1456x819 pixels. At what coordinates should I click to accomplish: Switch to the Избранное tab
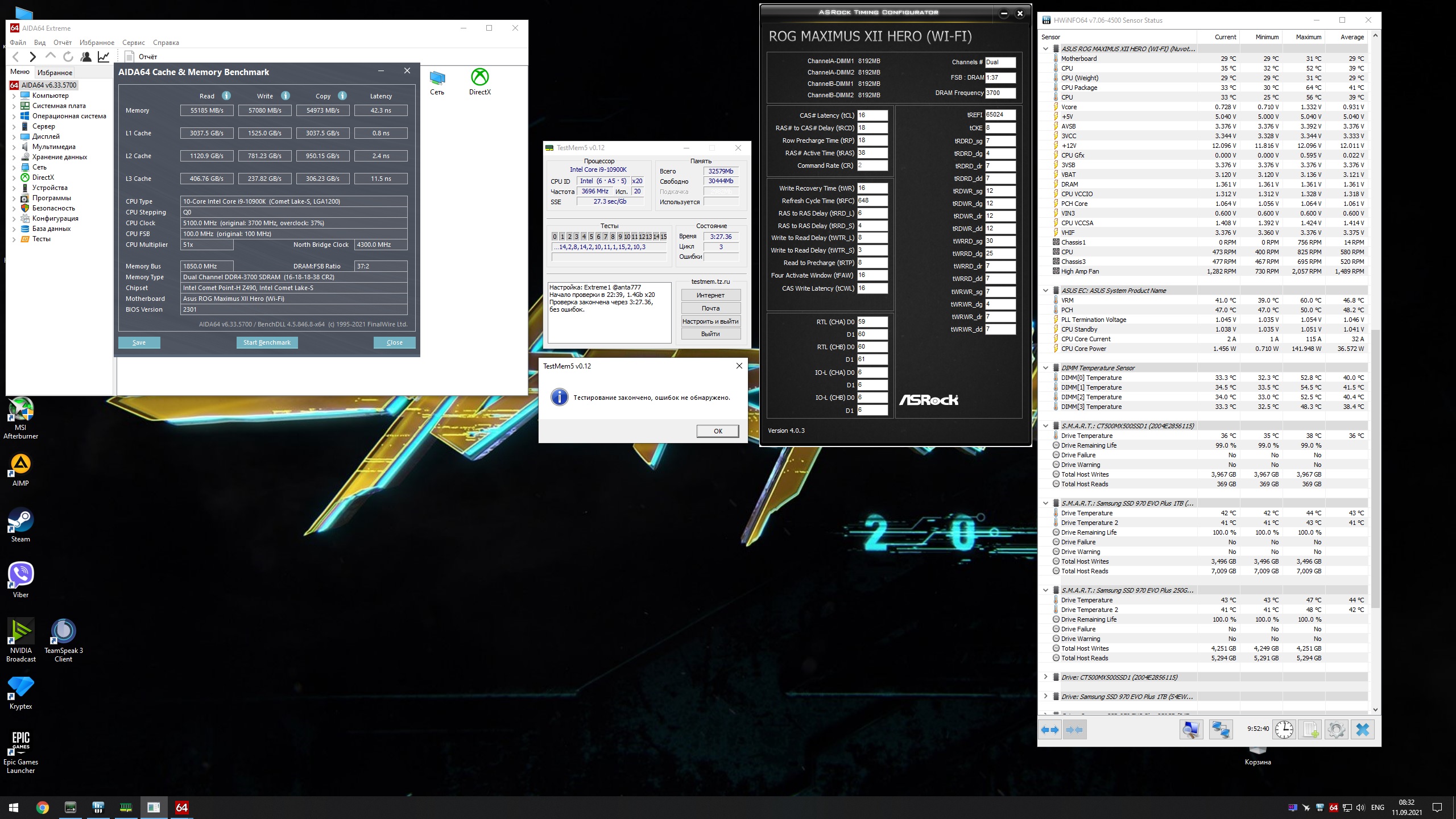click(55, 72)
